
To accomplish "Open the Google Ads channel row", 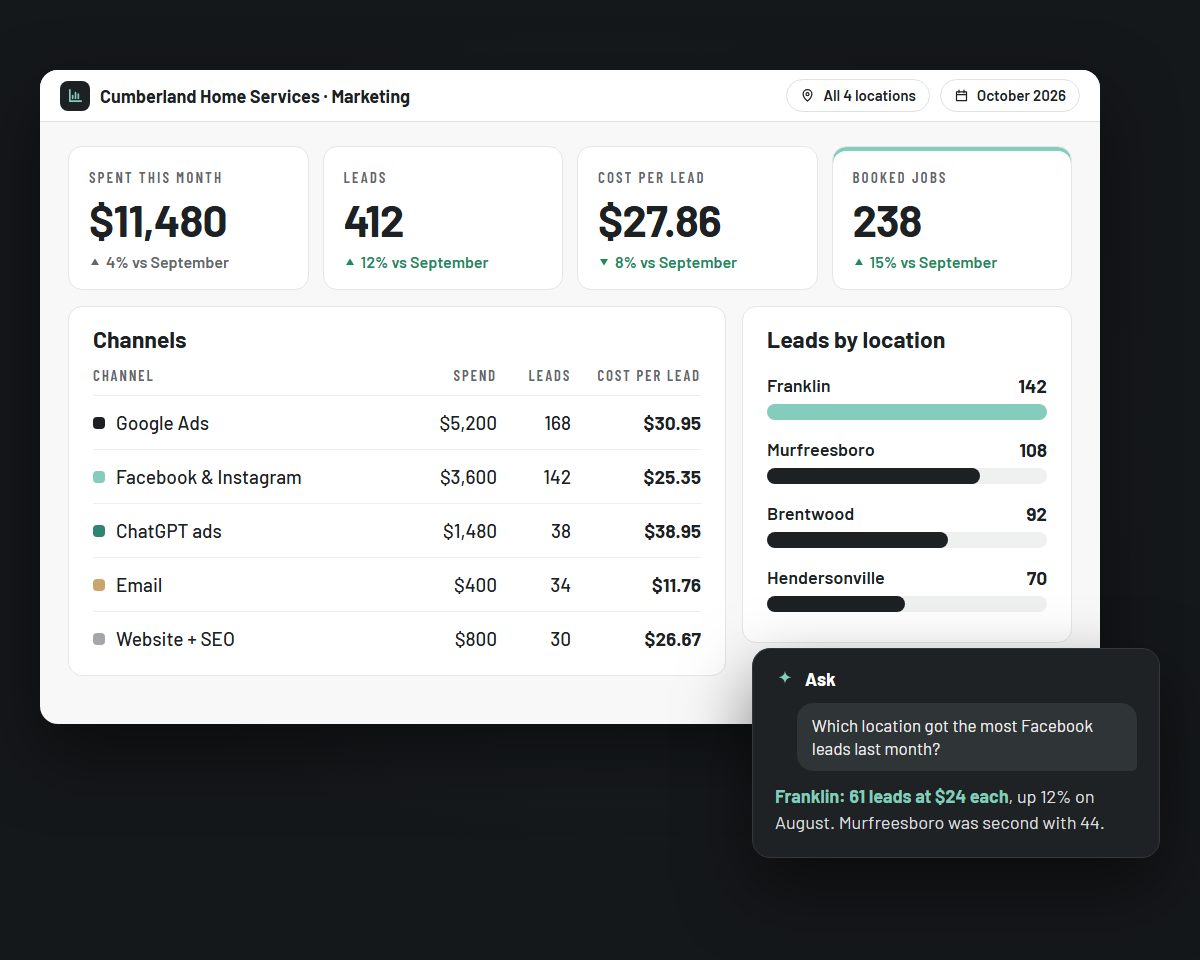I will [x=397, y=423].
